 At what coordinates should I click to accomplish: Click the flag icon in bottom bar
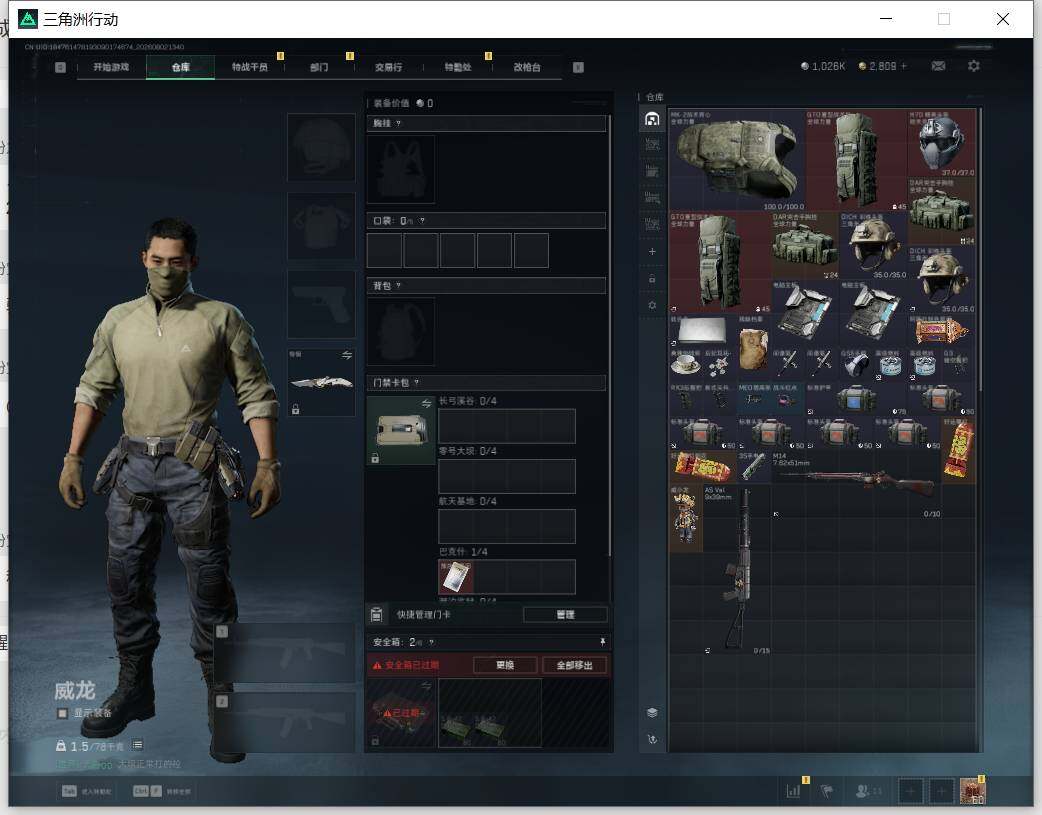pos(827,791)
